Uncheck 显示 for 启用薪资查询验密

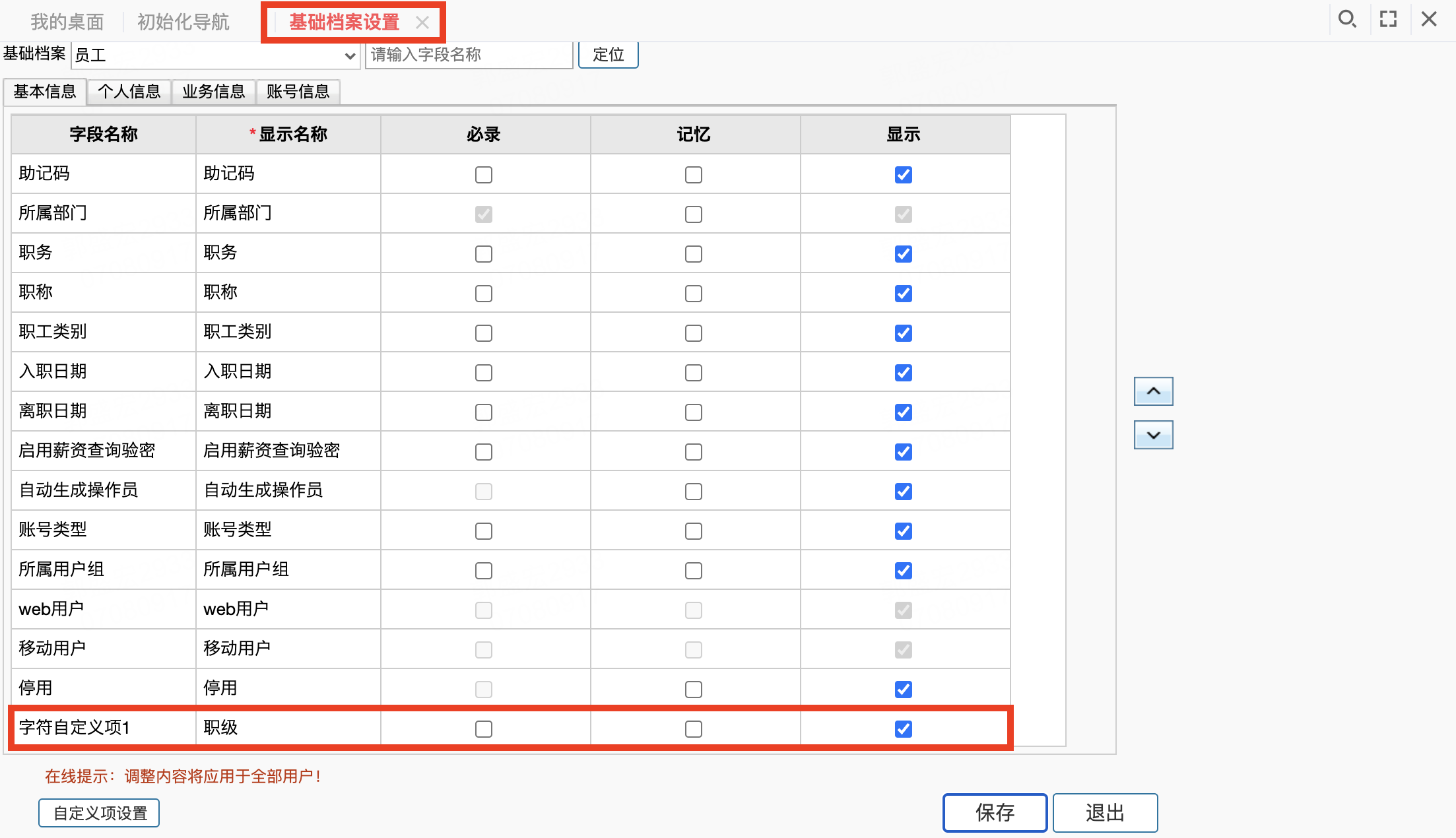pyautogui.click(x=904, y=452)
